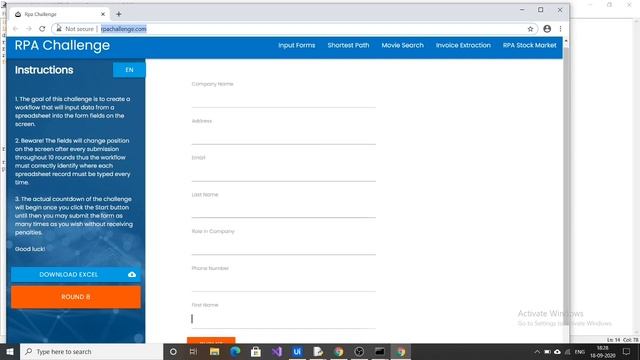The width and height of the screenshot is (640, 360).
Task: Open first Chrome icon on taskbar
Action: coord(338,351)
